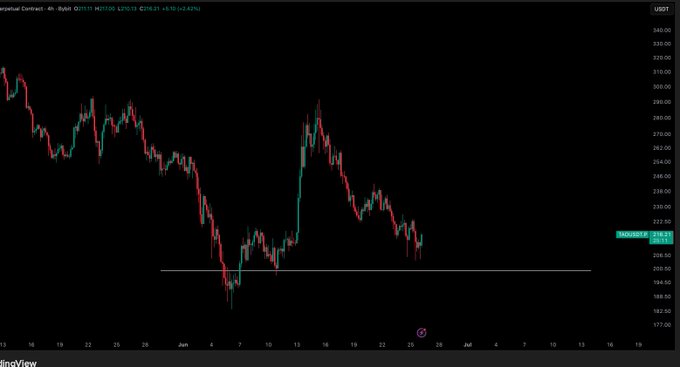Image resolution: width=680 pixels, height=367 pixels.
Task: Click the 310.00 price axis label
Action: pos(661,72)
